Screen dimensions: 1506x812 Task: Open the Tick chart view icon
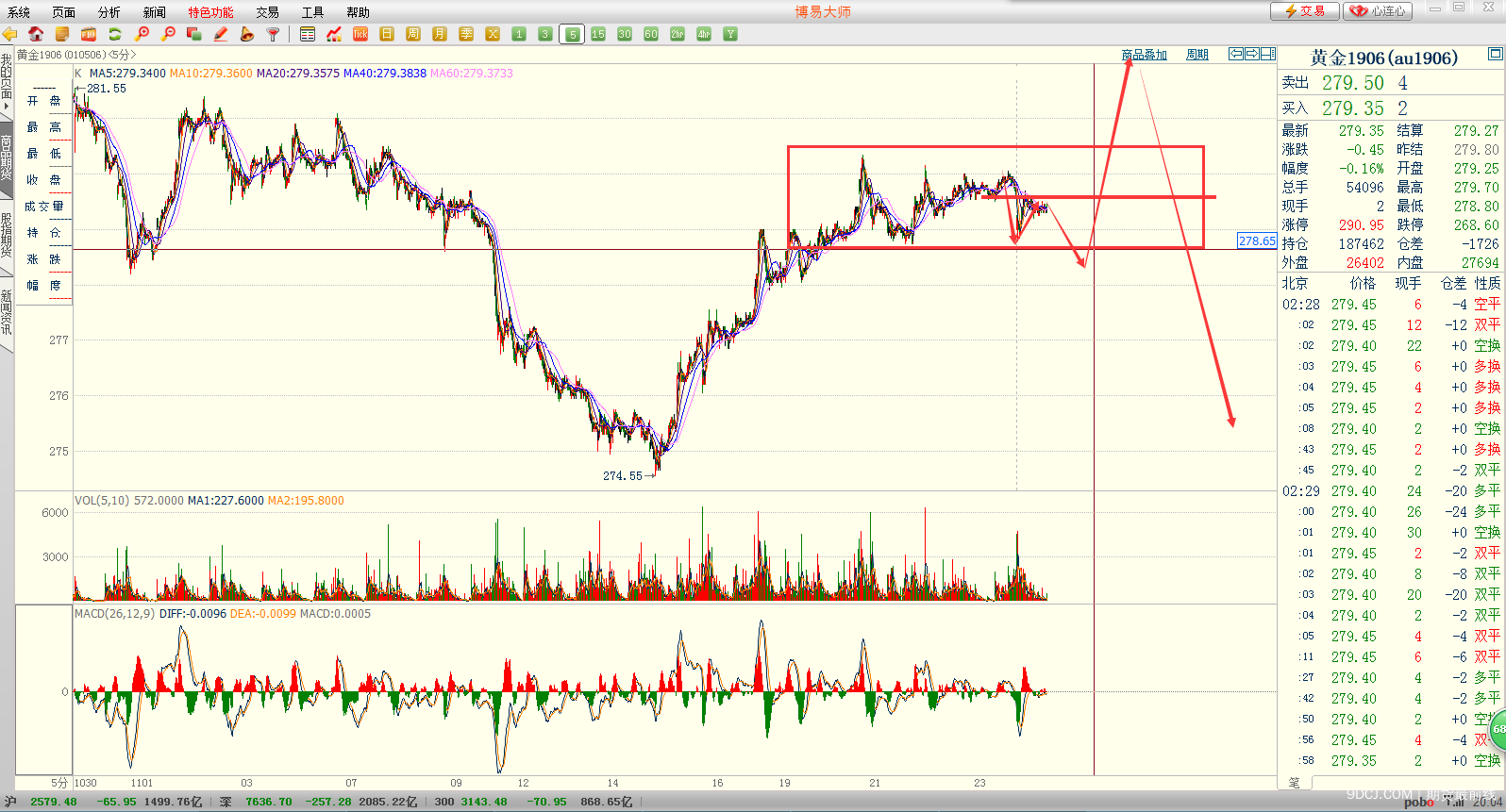point(360,34)
